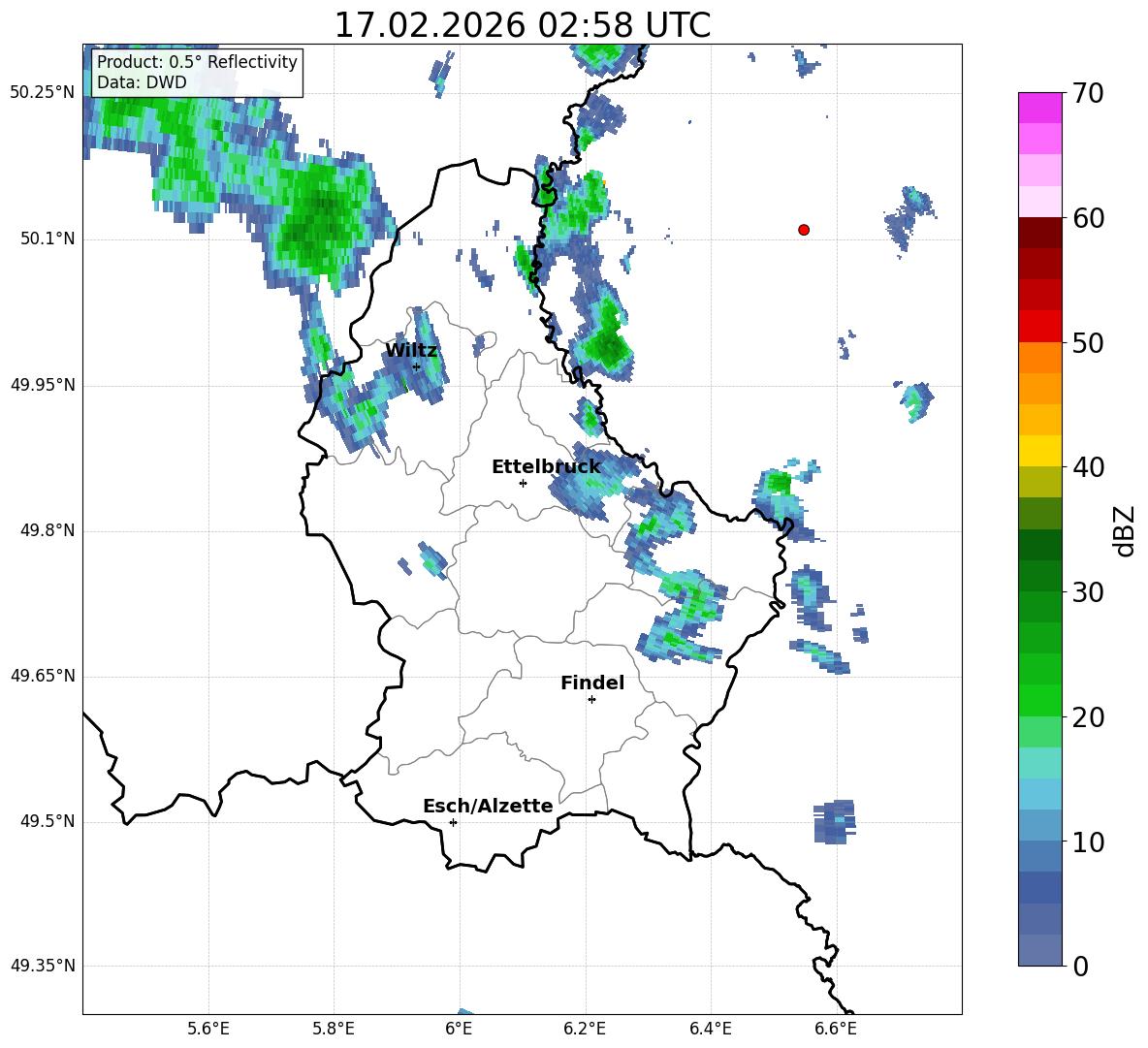Click the 70 dBZ colorbar label

(x=1089, y=93)
